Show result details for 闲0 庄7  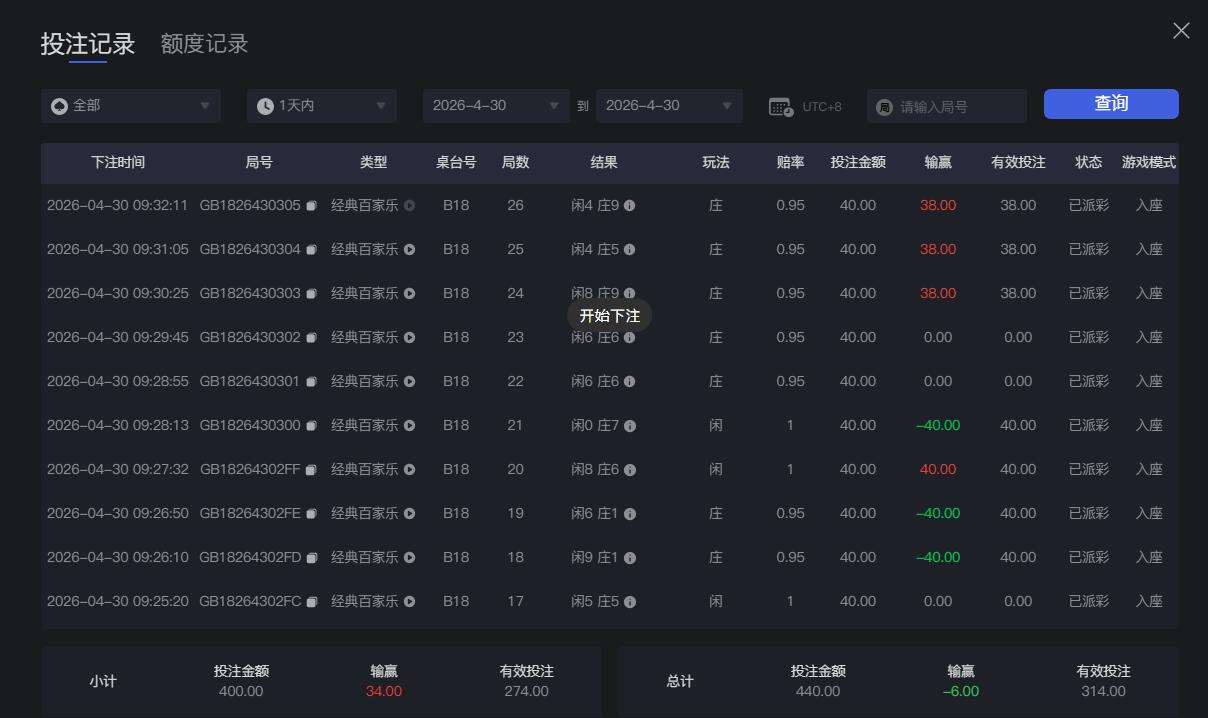[x=630, y=426]
